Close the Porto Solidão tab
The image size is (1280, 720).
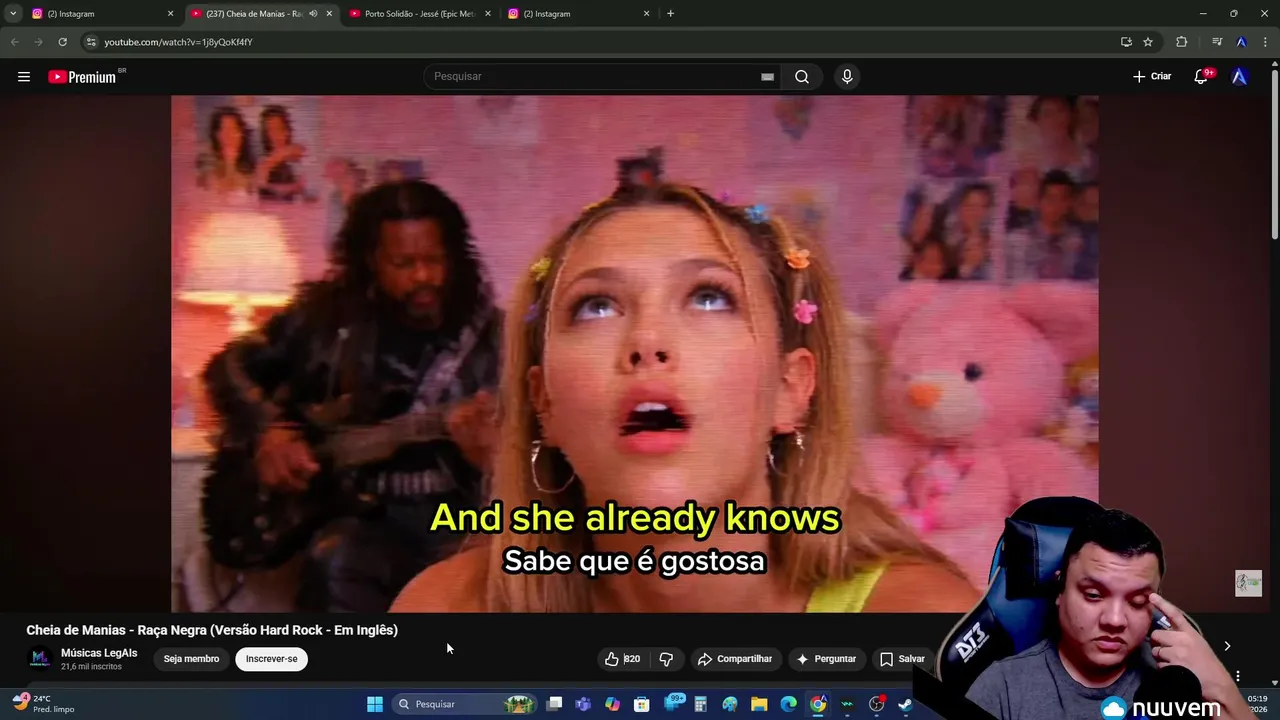tap(488, 14)
